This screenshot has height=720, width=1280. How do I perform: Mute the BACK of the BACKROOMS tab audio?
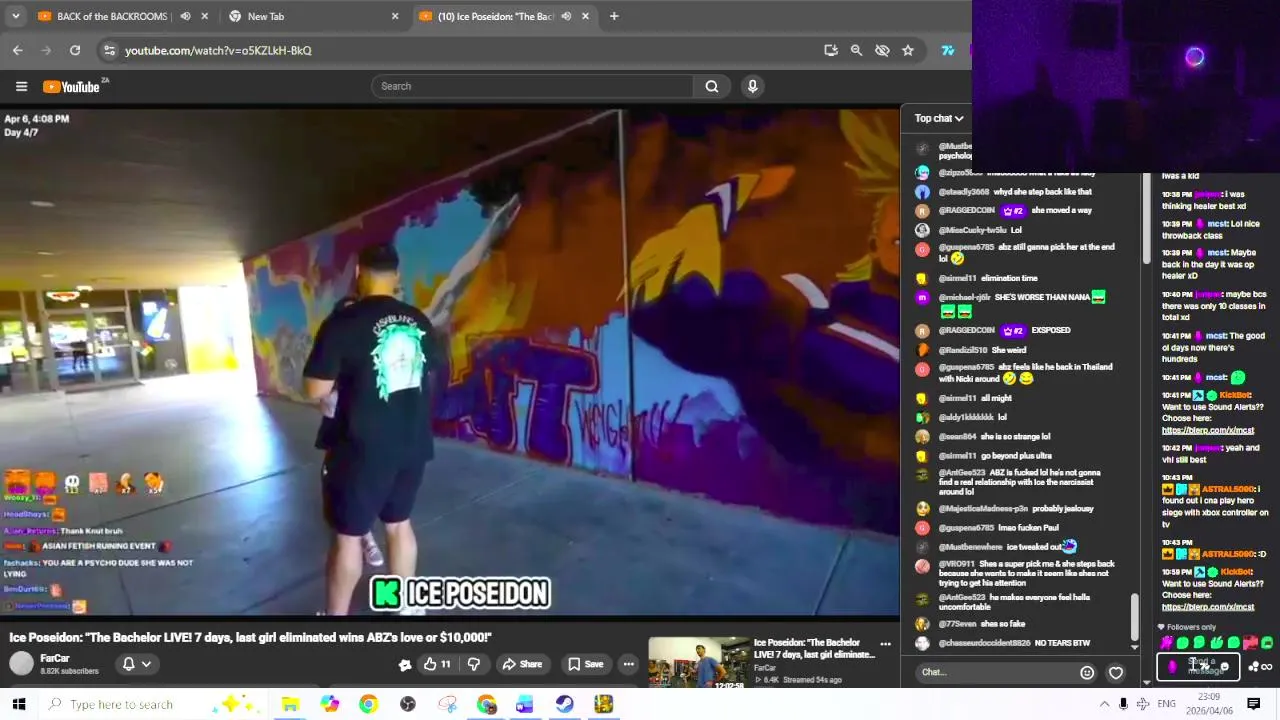coord(185,16)
